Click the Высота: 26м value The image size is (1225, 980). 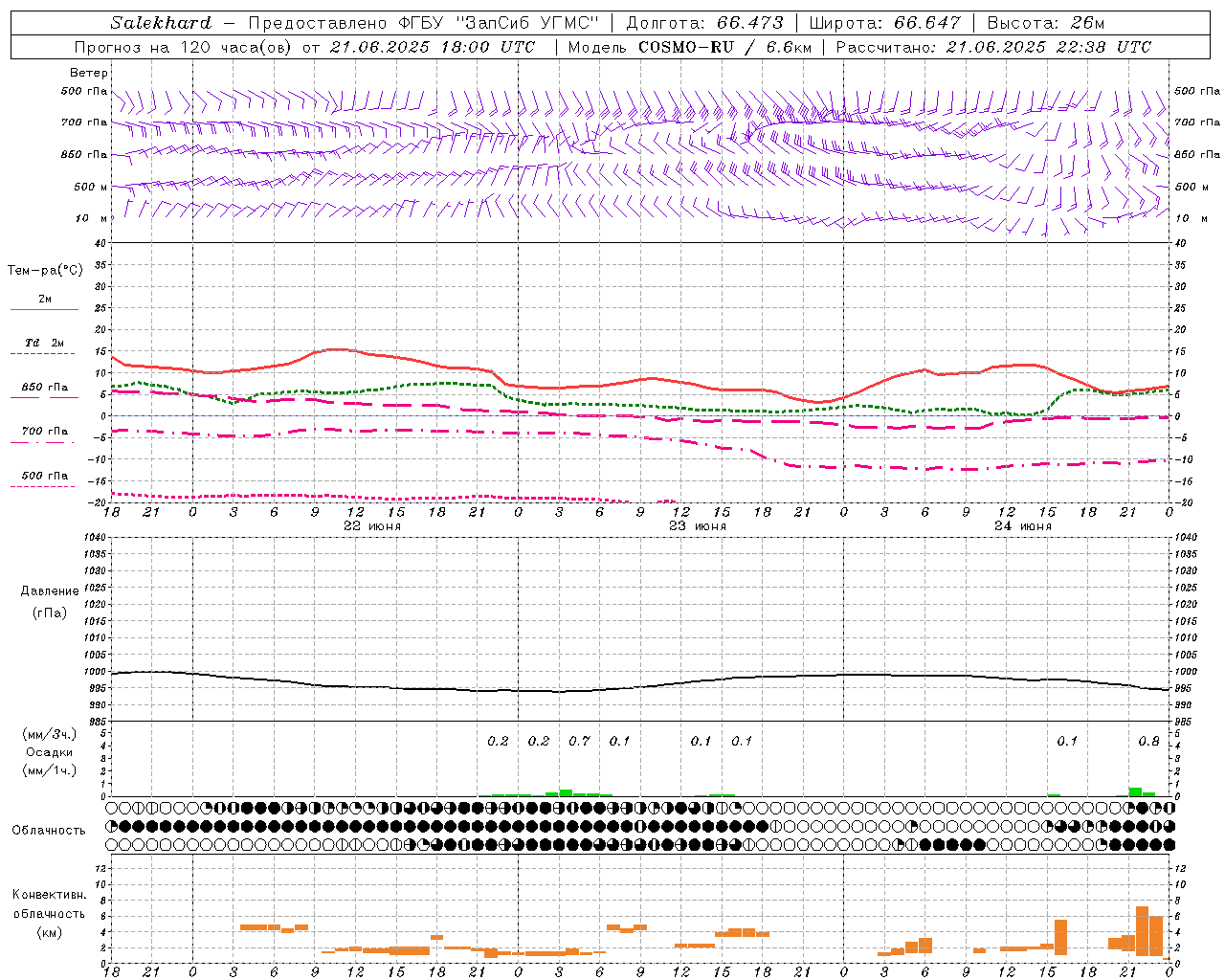pyautogui.click(x=1045, y=23)
